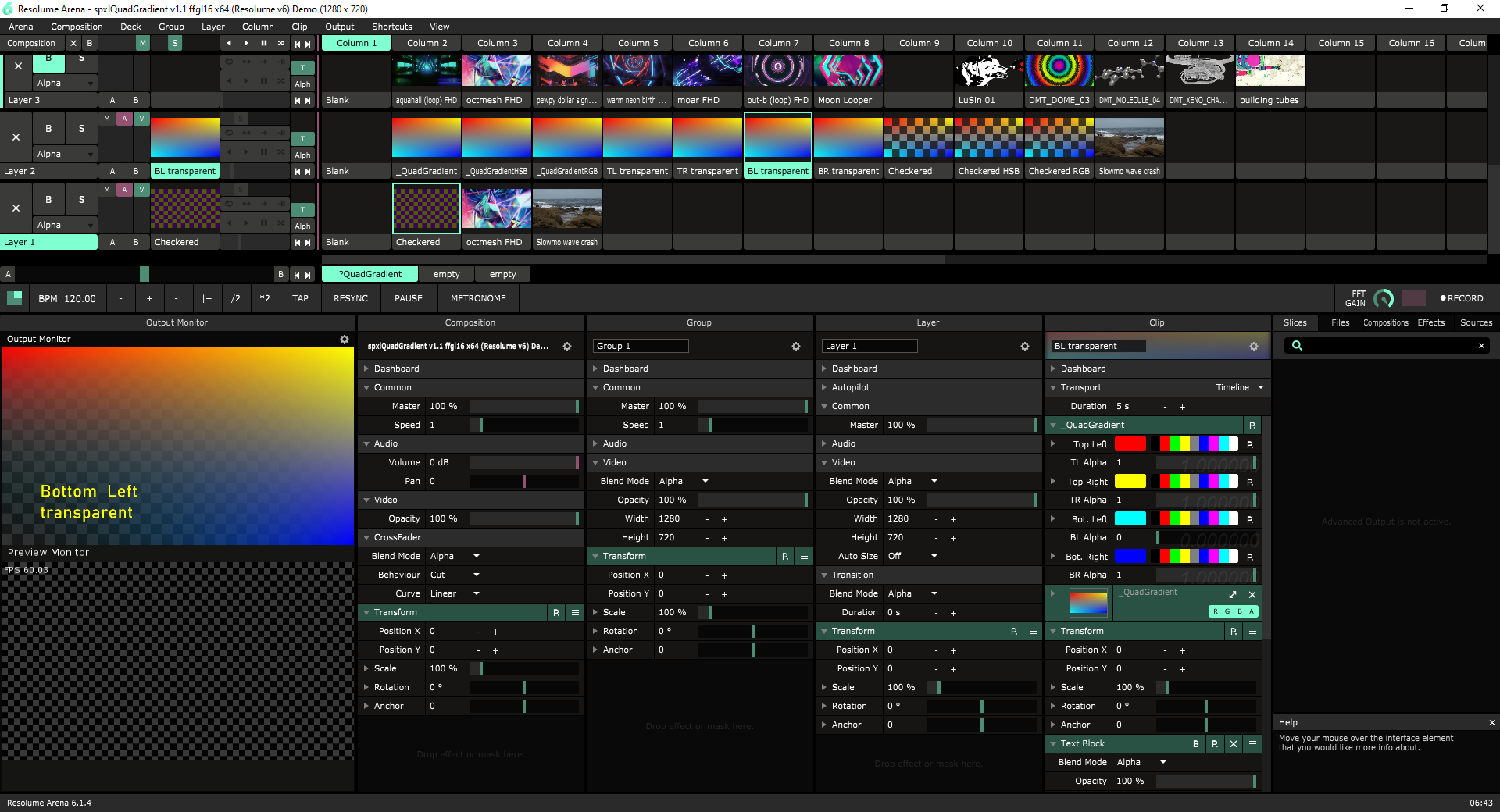
Task: Toggle Bypass on Layer 1
Action: (48, 201)
